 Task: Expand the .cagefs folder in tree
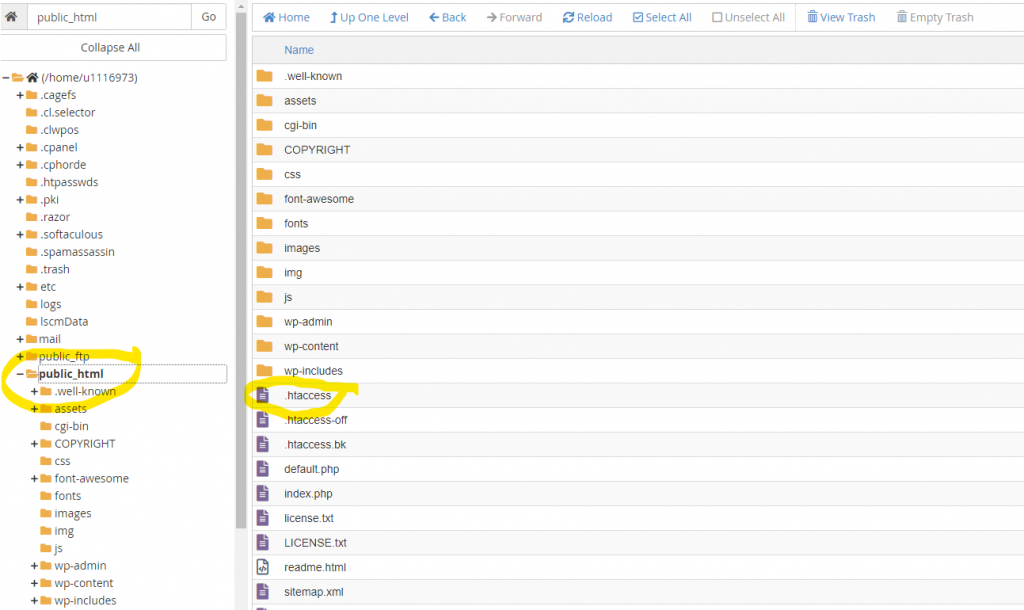pos(20,95)
